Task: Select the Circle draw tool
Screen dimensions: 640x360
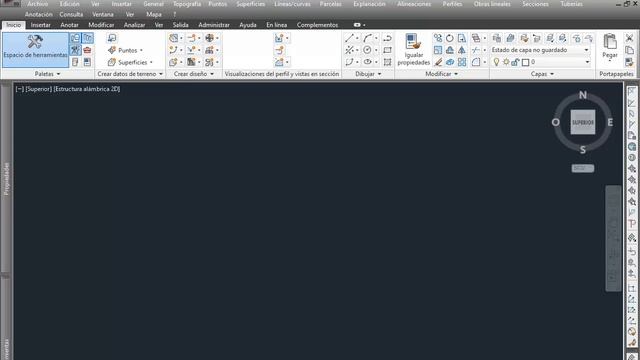Action: click(367, 50)
